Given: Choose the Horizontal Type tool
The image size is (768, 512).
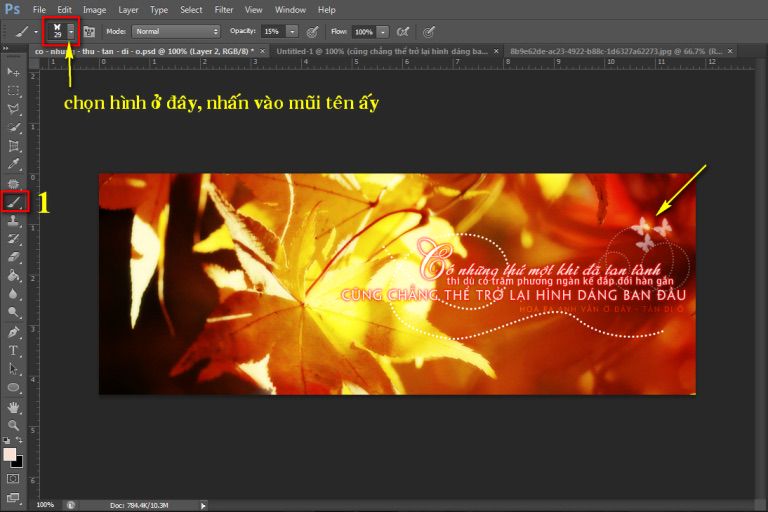Looking at the screenshot, I should coord(14,350).
